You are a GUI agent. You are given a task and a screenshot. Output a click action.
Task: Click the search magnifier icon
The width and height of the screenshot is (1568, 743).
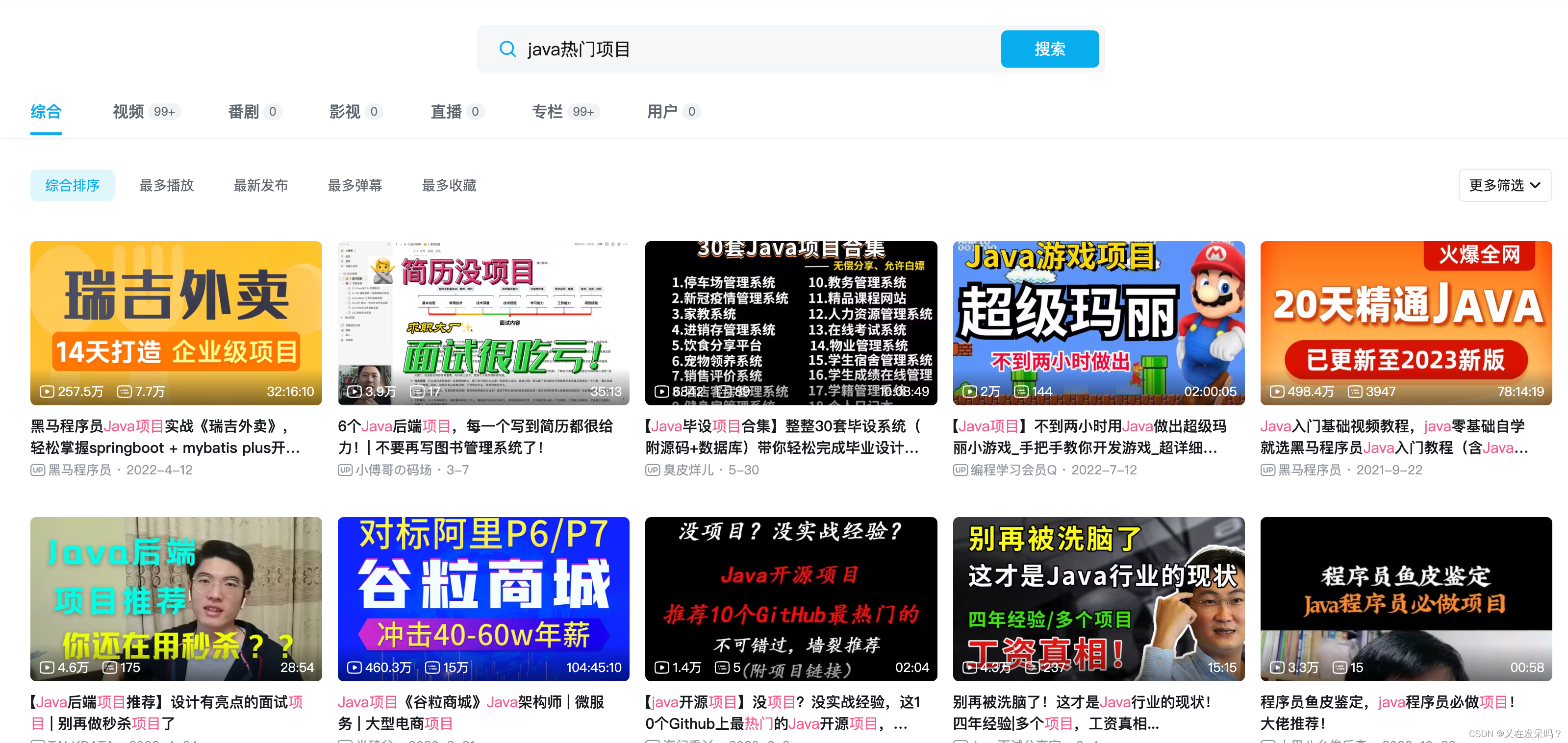point(507,49)
